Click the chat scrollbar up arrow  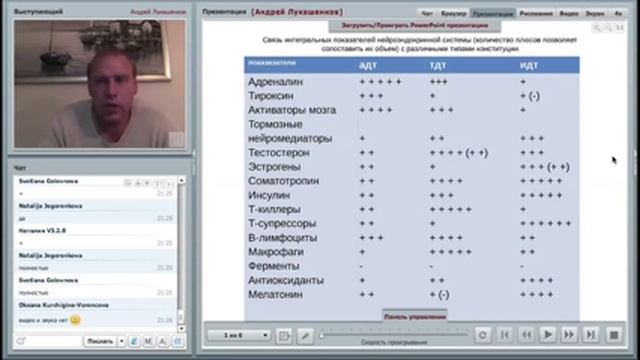pos(182,180)
